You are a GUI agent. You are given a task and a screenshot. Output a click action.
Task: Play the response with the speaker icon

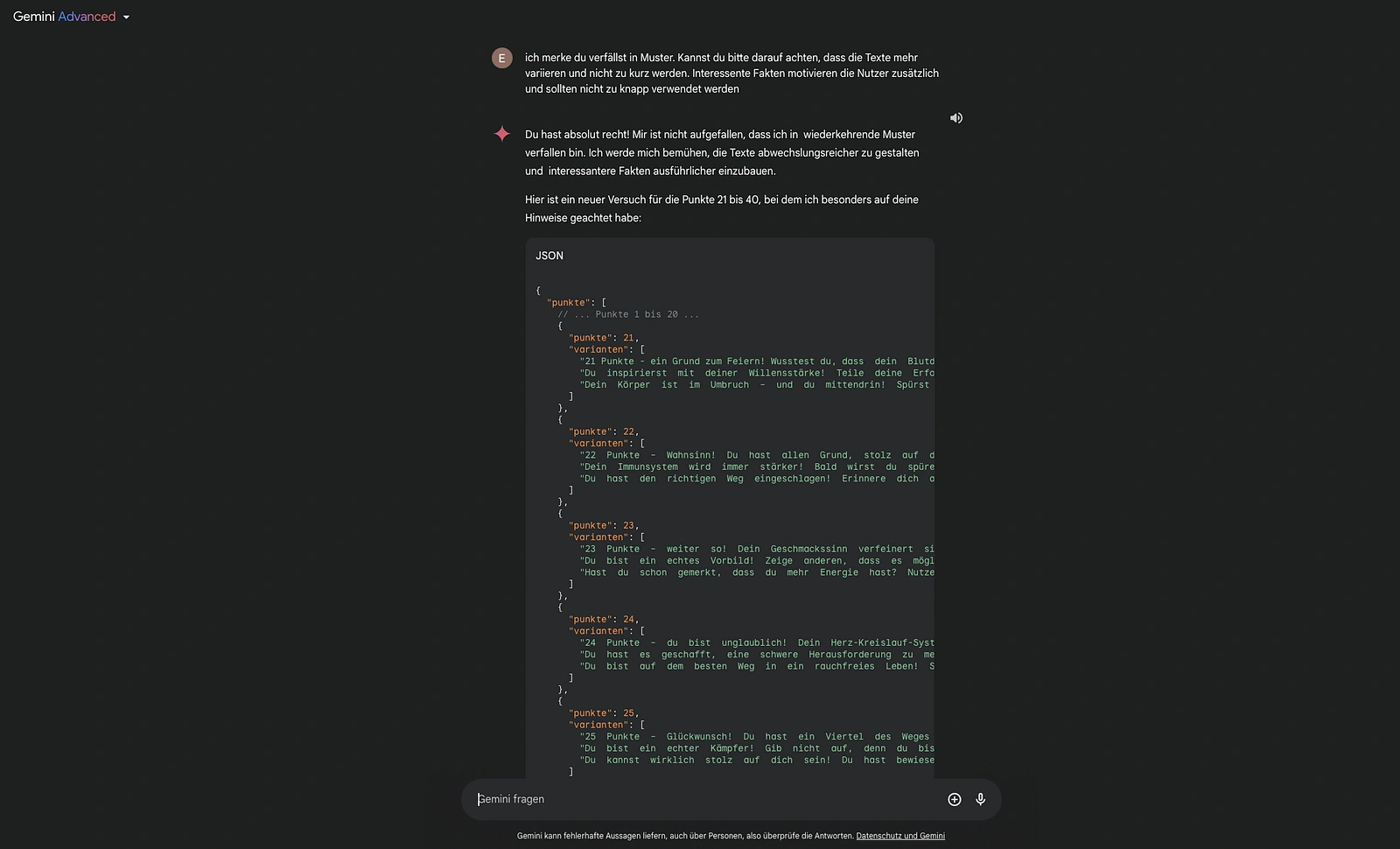click(956, 118)
